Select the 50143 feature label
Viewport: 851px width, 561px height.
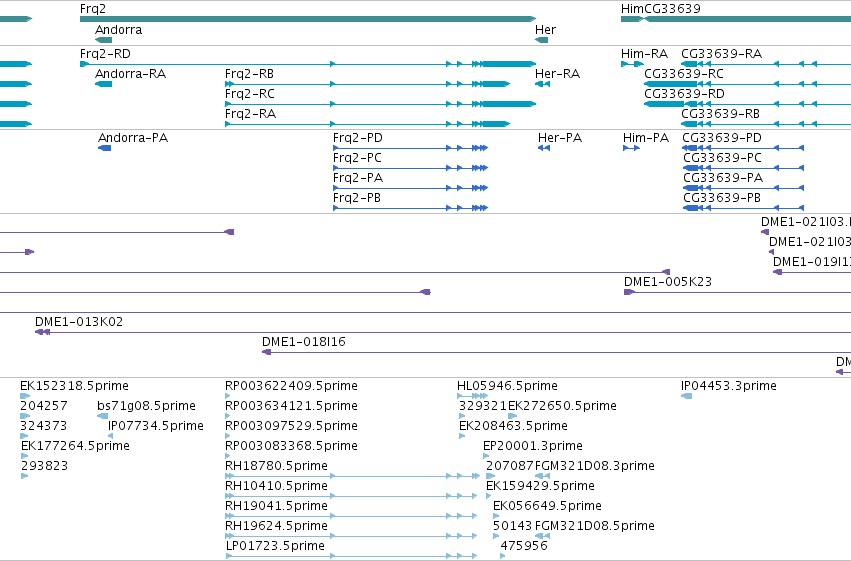click(x=513, y=526)
